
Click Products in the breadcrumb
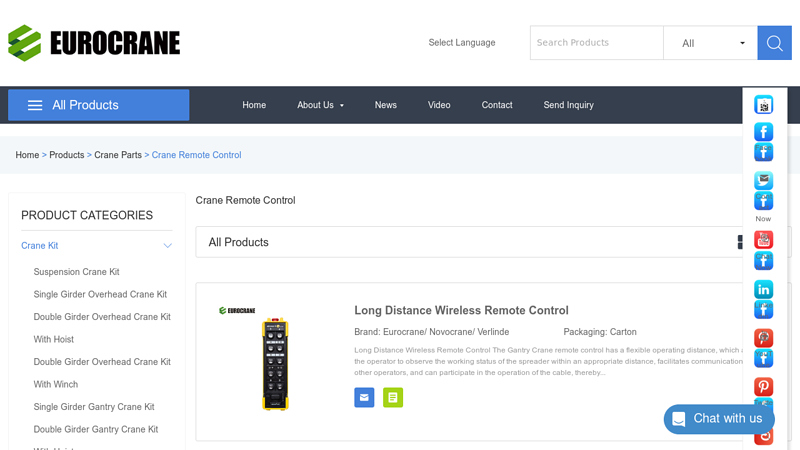[x=67, y=155]
